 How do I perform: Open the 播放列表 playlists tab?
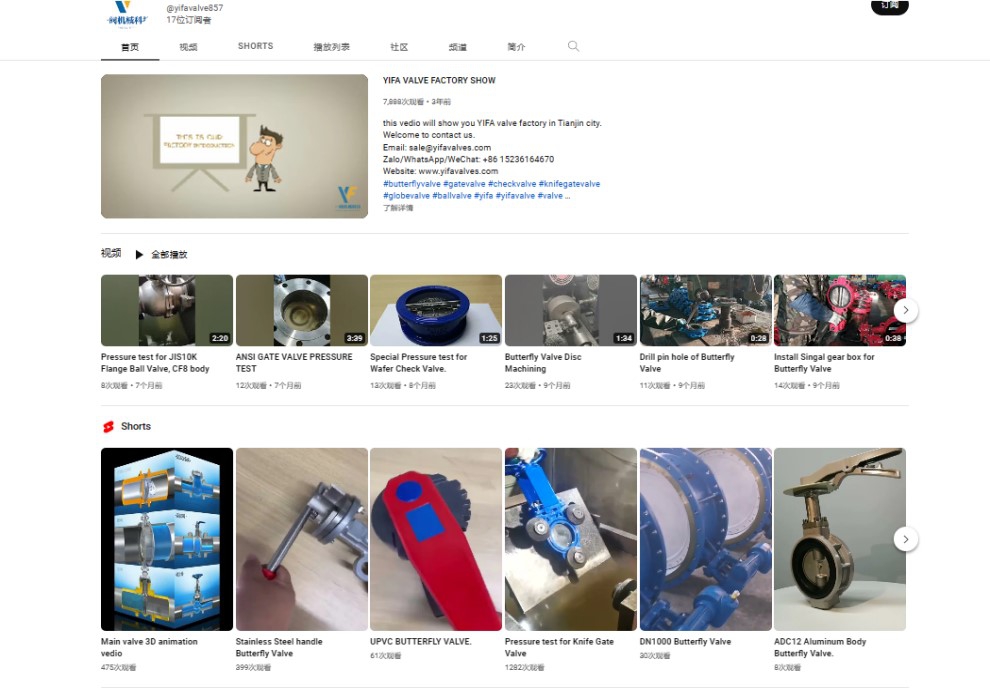[x=331, y=47]
